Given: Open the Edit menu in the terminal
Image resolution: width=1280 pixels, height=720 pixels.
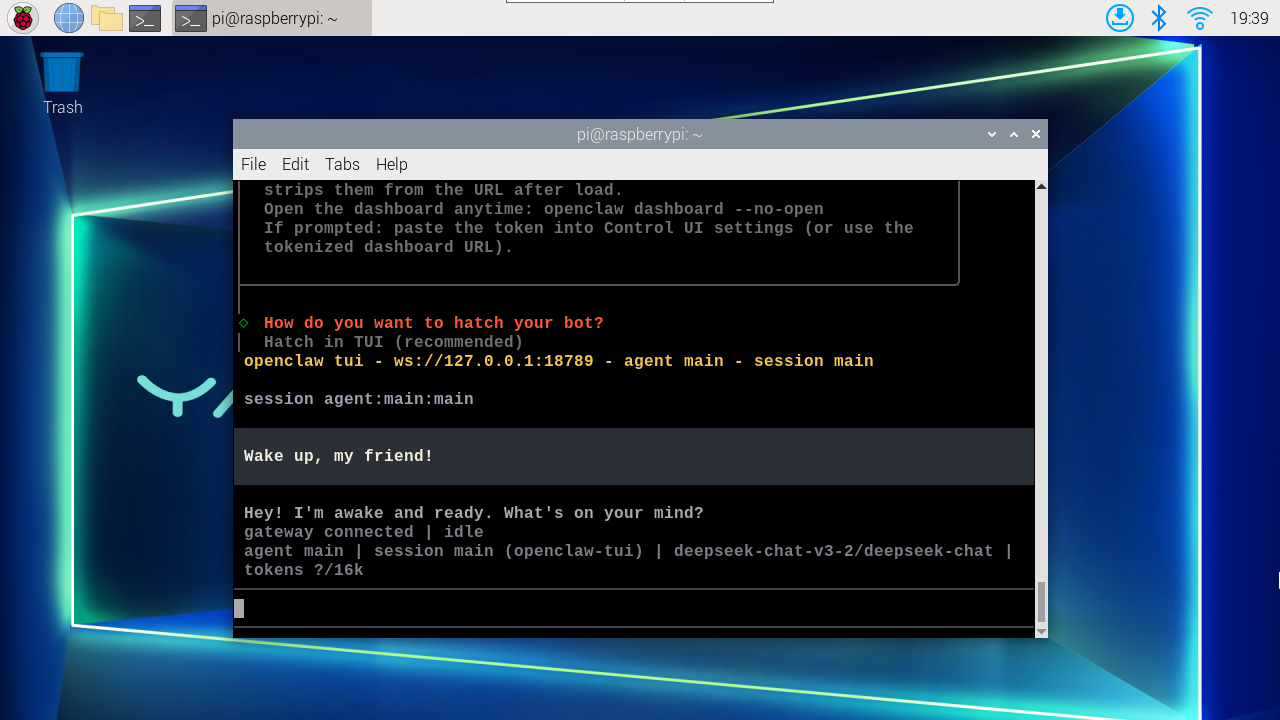Looking at the screenshot, I should click(295, 164).
